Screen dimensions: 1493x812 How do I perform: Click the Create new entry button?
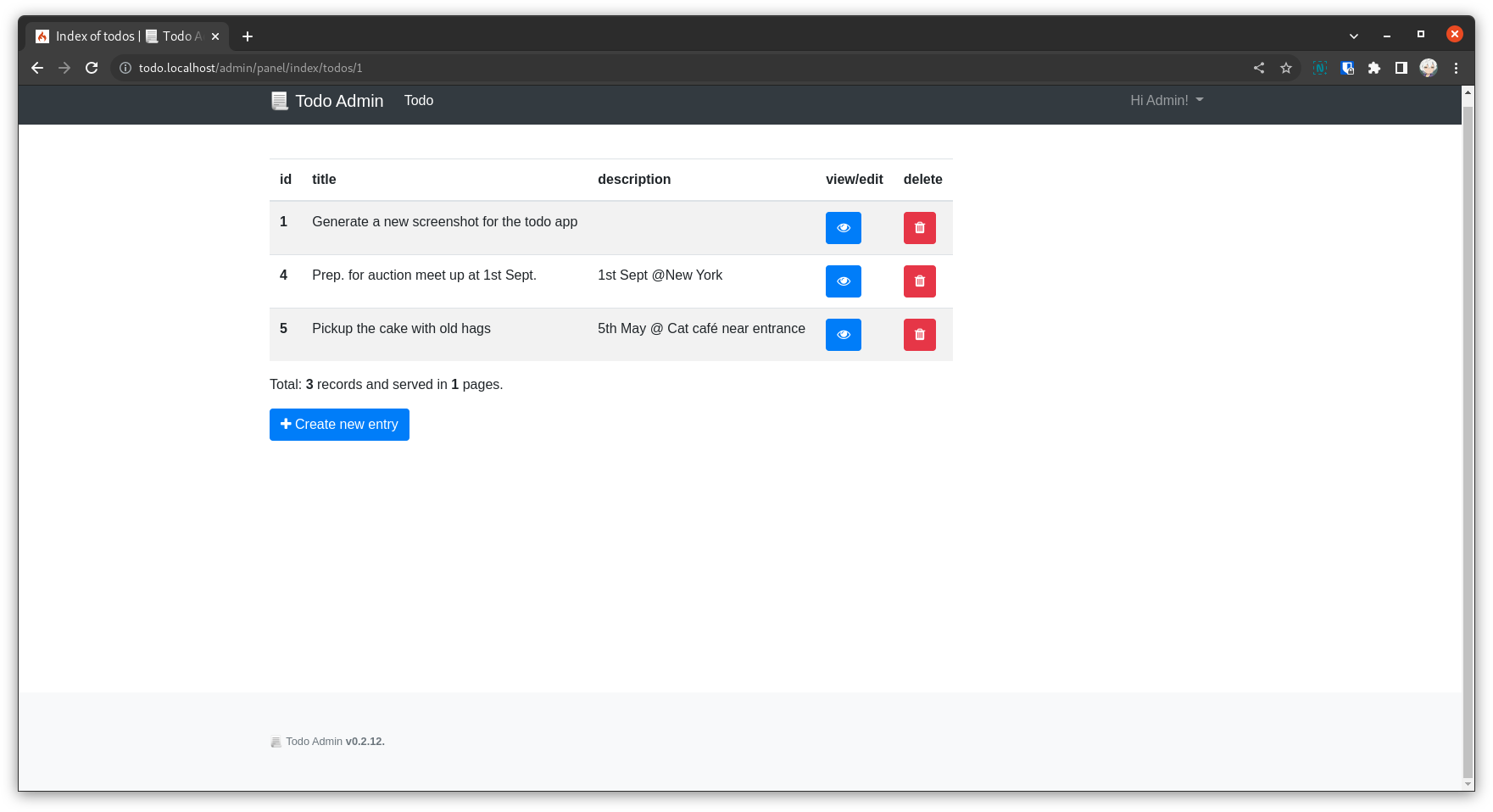(339, 425)
